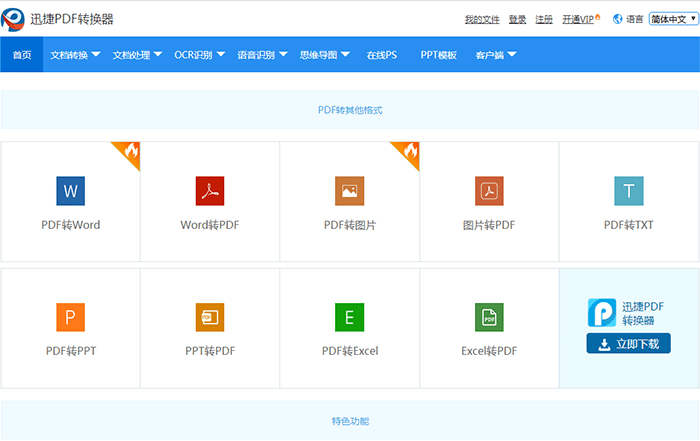This screenshot has height=441, width=700.
Task: Click the flame badge on PDF转图片 card
Action: tap(408, 153)
